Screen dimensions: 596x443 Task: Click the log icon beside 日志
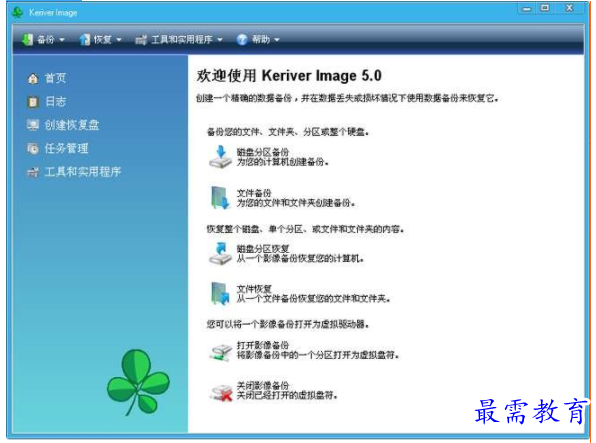[33, 102]
